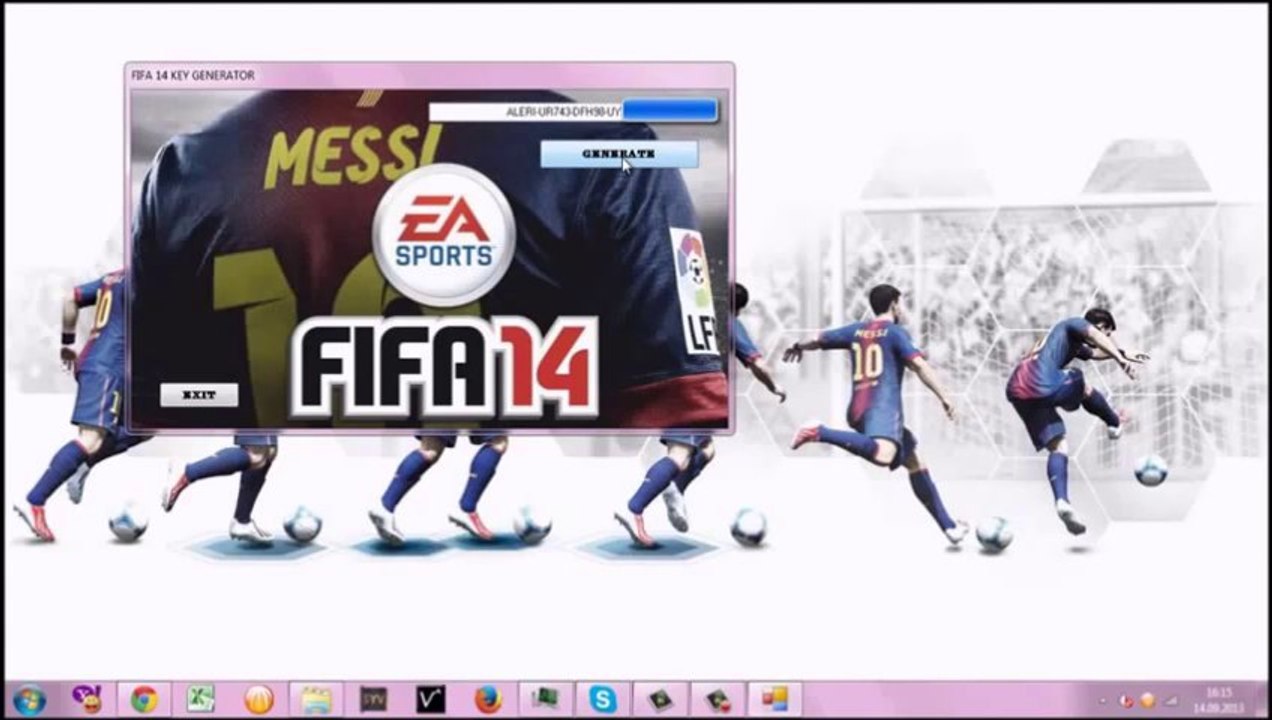Image resolution: width=1272 pixels, height=720 pixels.
Task: Click the orange ball tray icon
Action: pos(1148,701)
